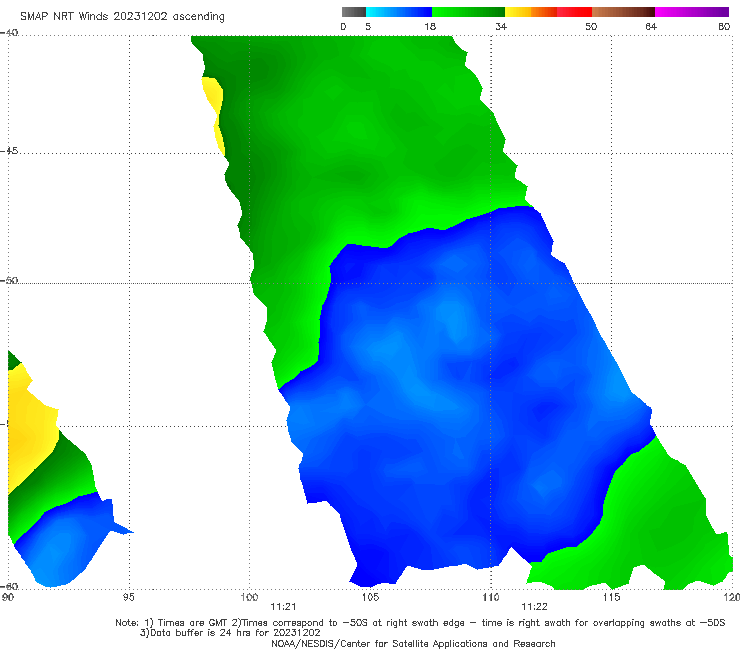Click the swath time label '11:21'
This screenshot has width=740, height=650.
(x=283, y=607)
